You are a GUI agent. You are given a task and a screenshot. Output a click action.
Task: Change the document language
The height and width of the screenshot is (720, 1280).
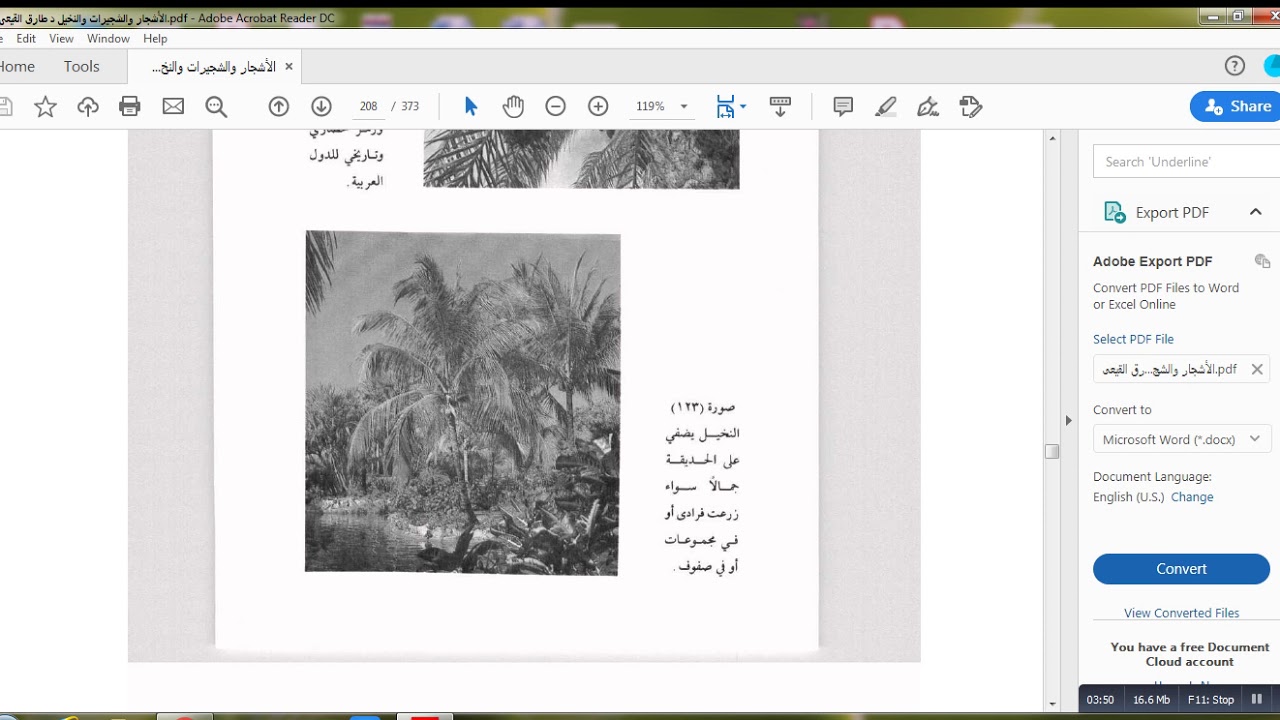pos(1192,497)
